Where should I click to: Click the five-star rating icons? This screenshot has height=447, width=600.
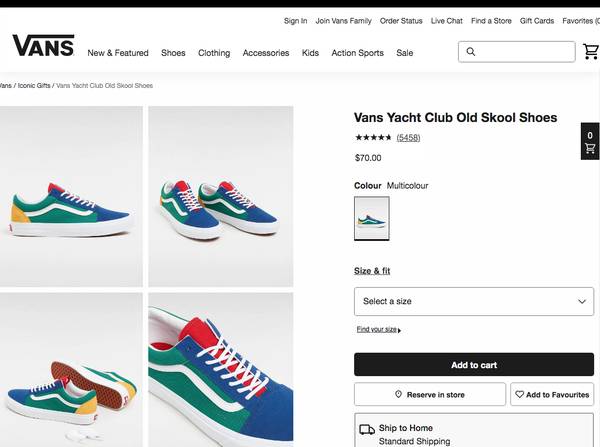[373, 137]
